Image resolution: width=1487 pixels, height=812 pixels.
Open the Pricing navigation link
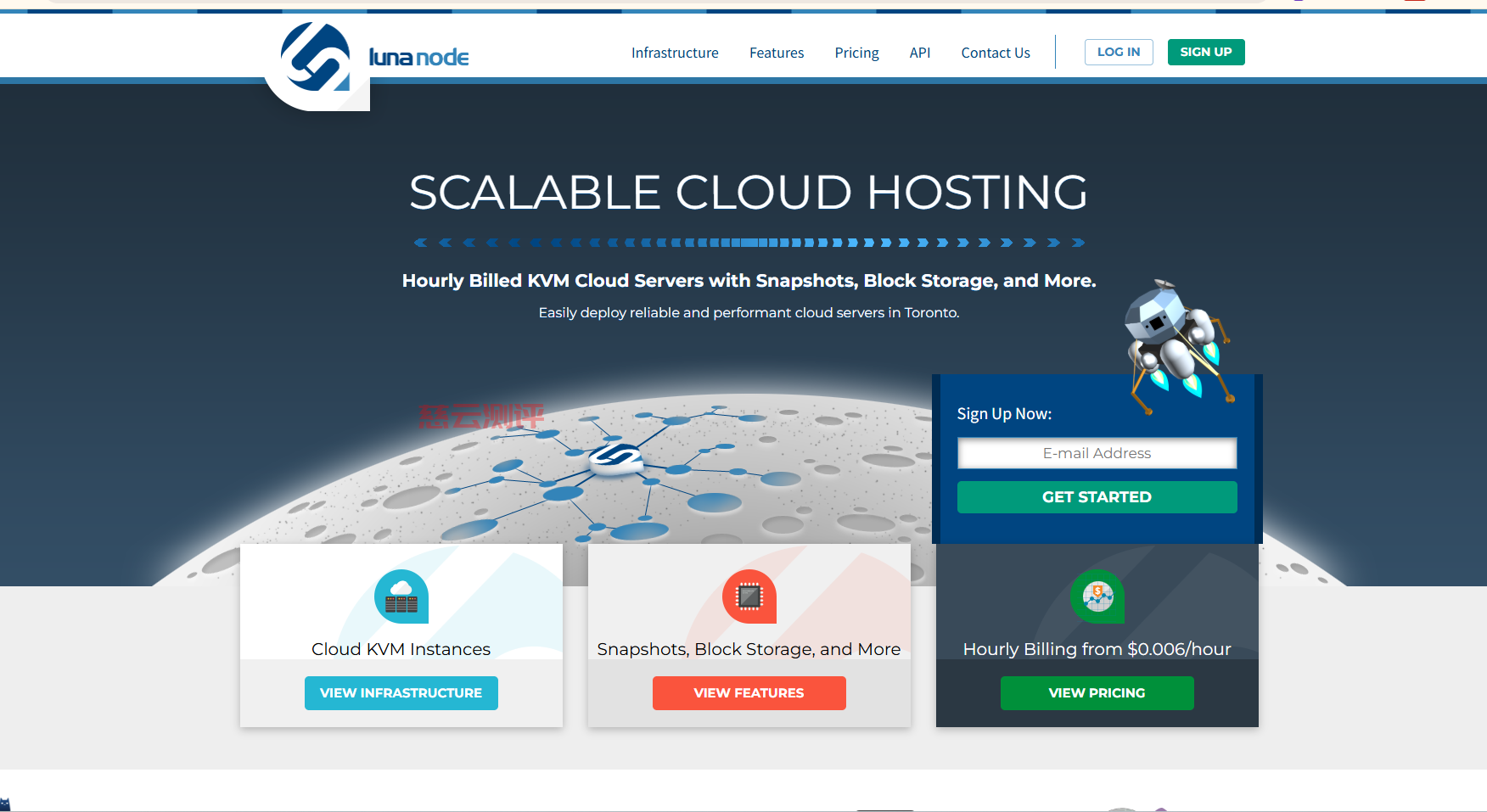click(x=856, y=53)
